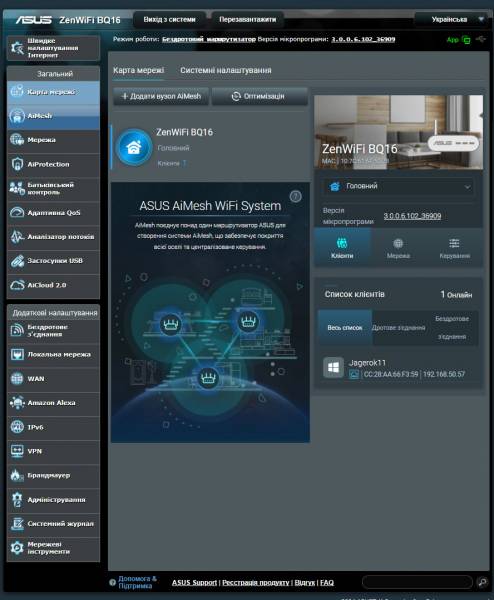This screenshot has width=494, height=600.
Task: Open Батьківський контроль family icon
Action: [17, 188]
